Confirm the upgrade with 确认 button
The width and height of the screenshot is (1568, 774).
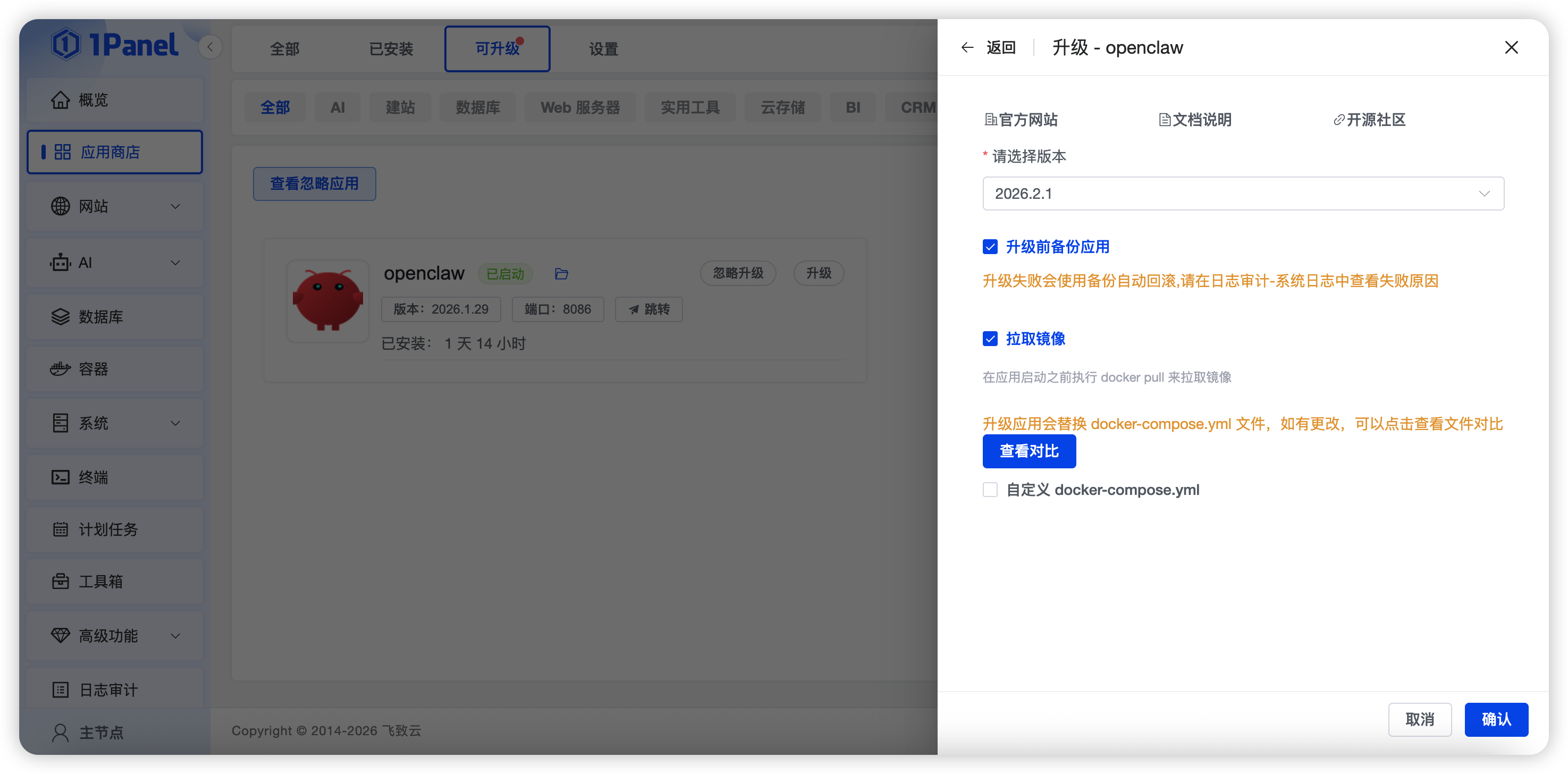1496,719
